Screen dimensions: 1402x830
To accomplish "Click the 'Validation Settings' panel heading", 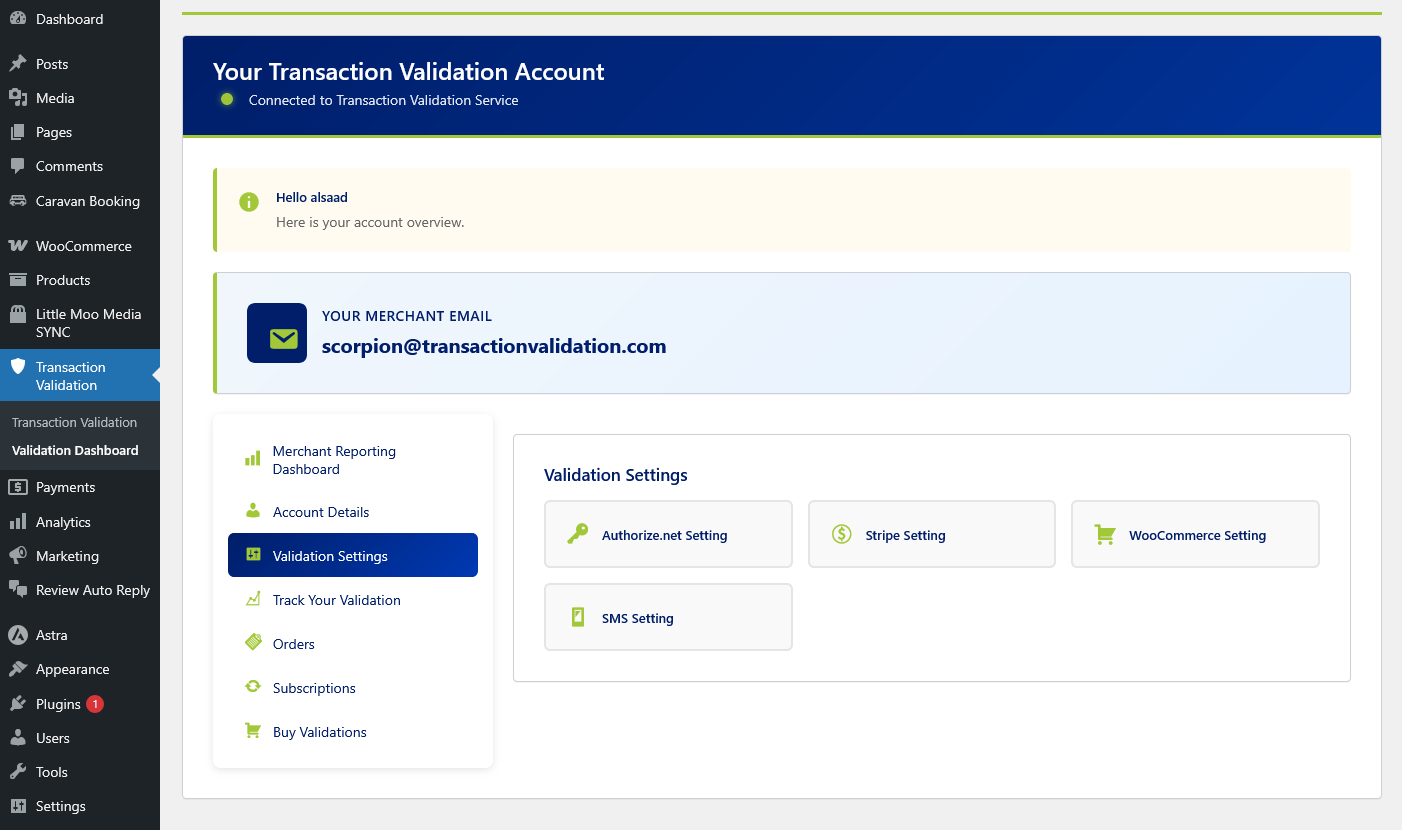I will [616, 475].
